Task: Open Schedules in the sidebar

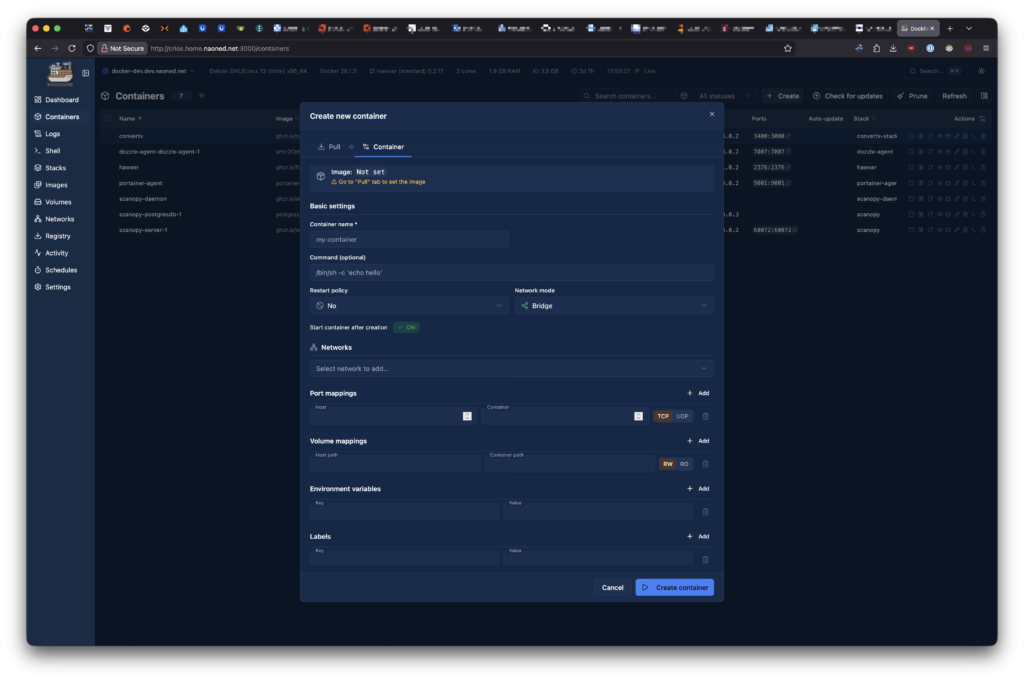Action: coord(60,270)
